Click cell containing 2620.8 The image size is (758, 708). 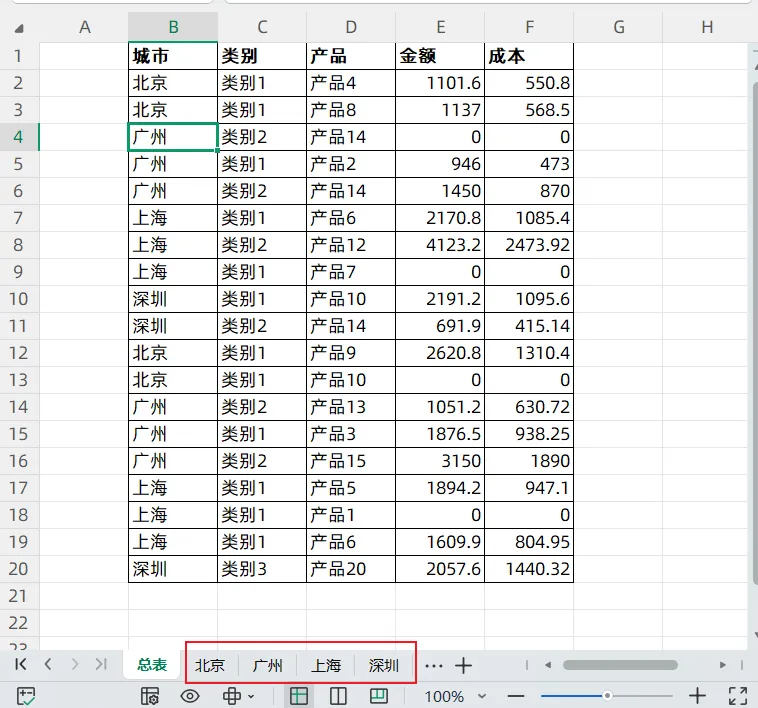coord(440,353)
